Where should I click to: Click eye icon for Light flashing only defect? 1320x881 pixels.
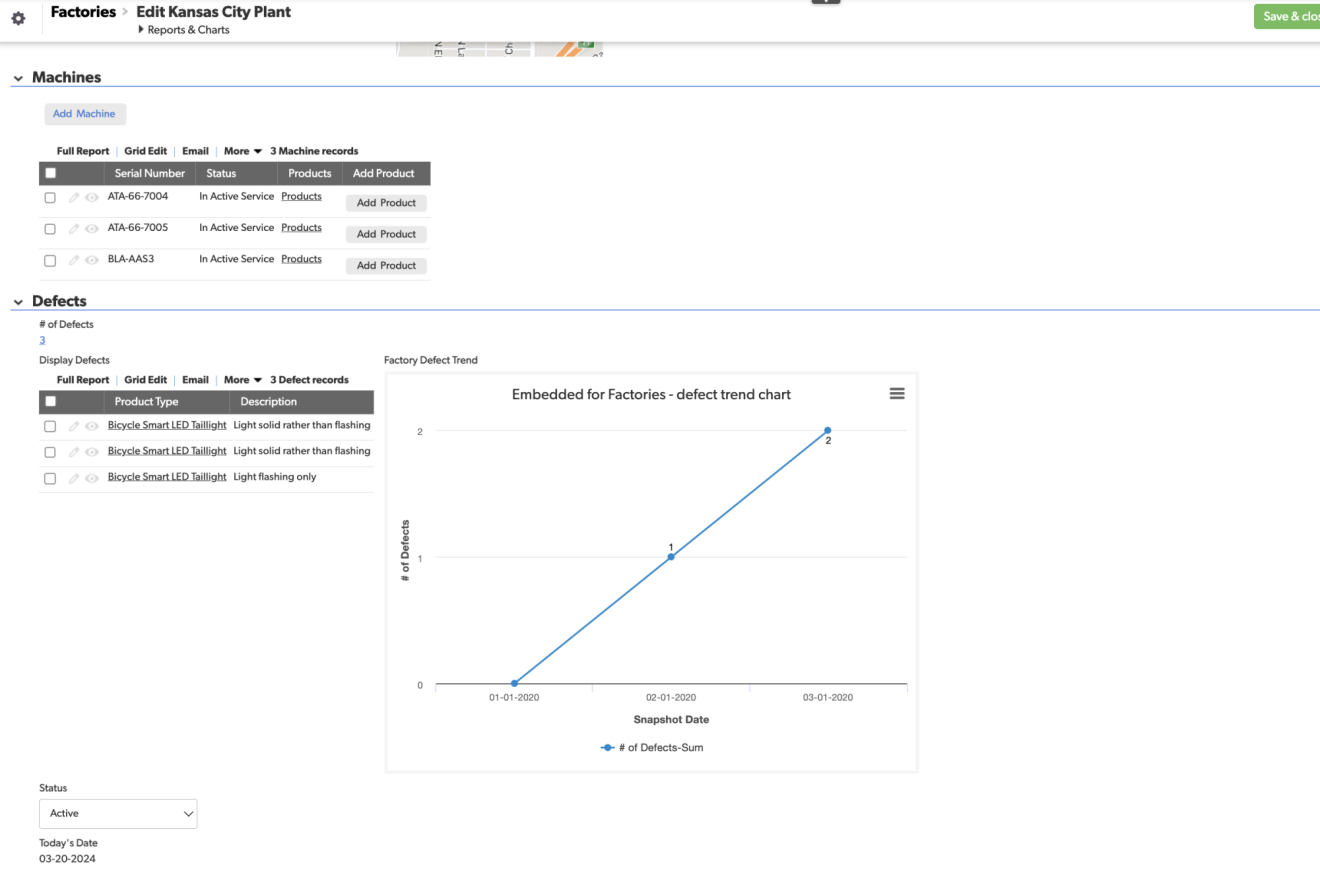(x=92, y=478)
